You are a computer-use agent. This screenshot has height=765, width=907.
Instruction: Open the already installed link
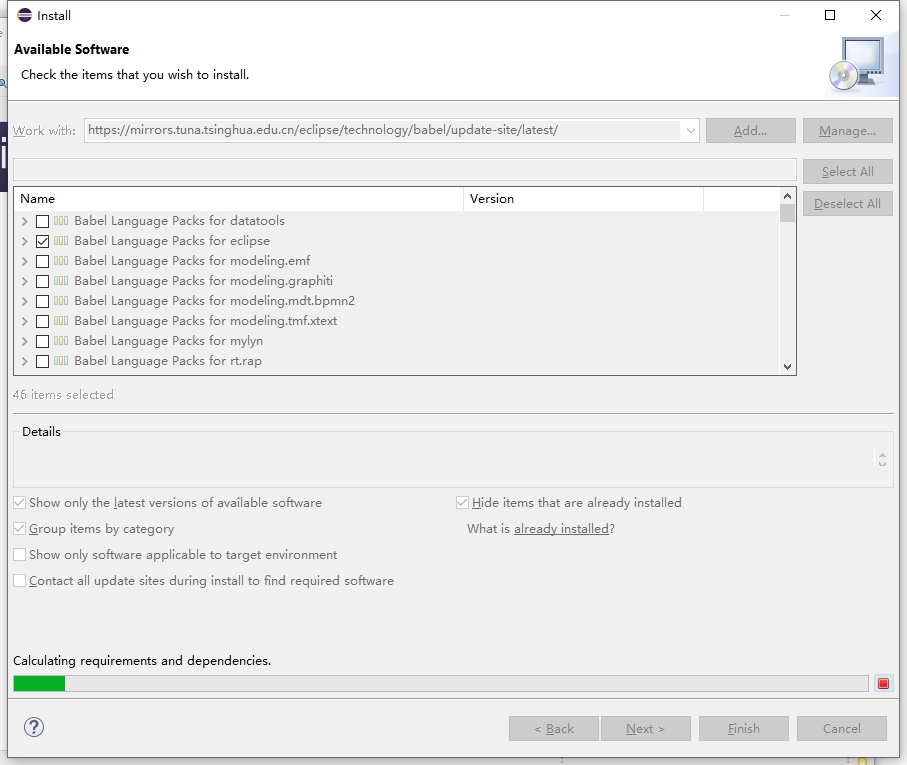561,529
